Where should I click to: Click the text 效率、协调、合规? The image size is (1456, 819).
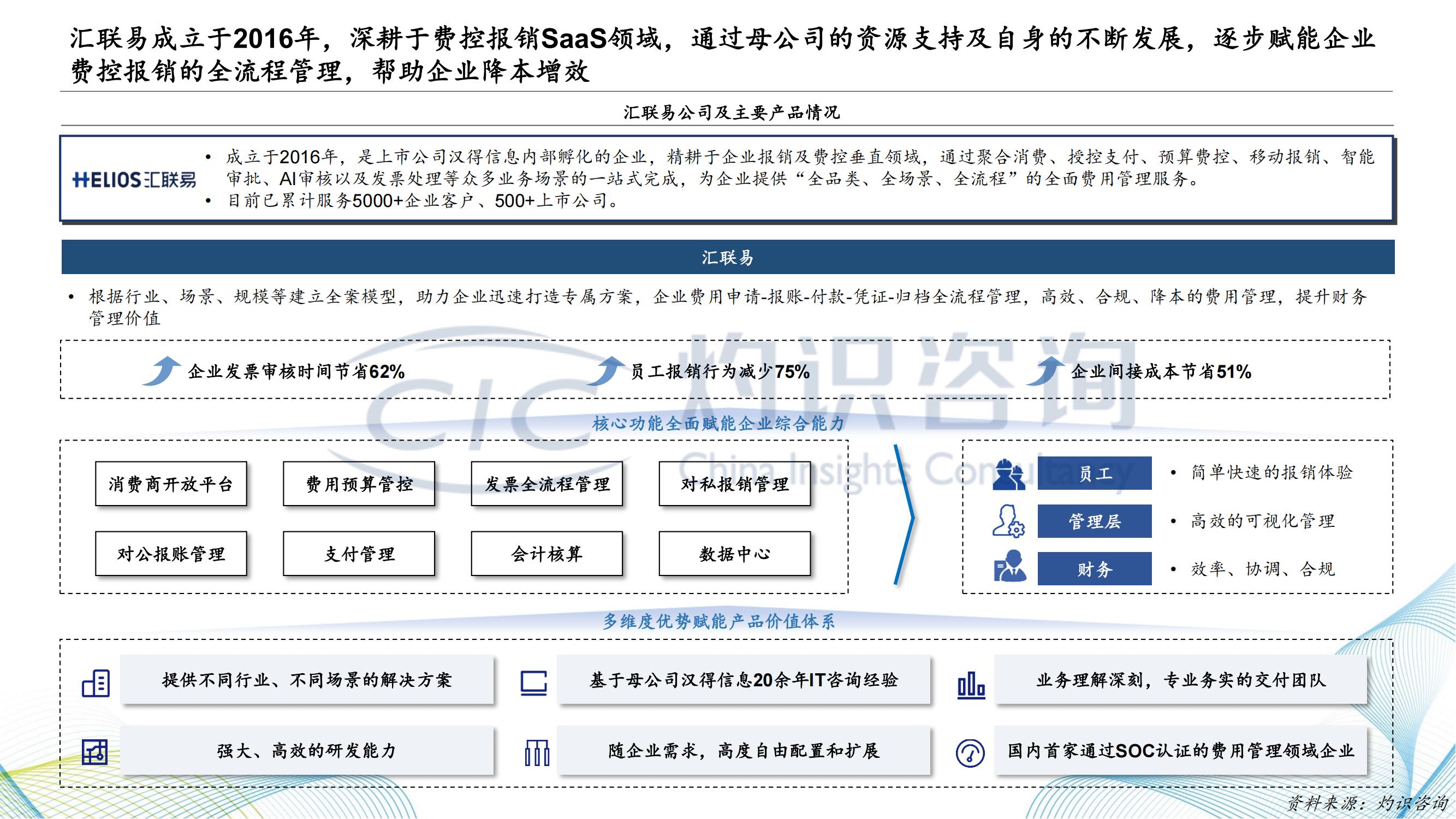point(1263,568)
